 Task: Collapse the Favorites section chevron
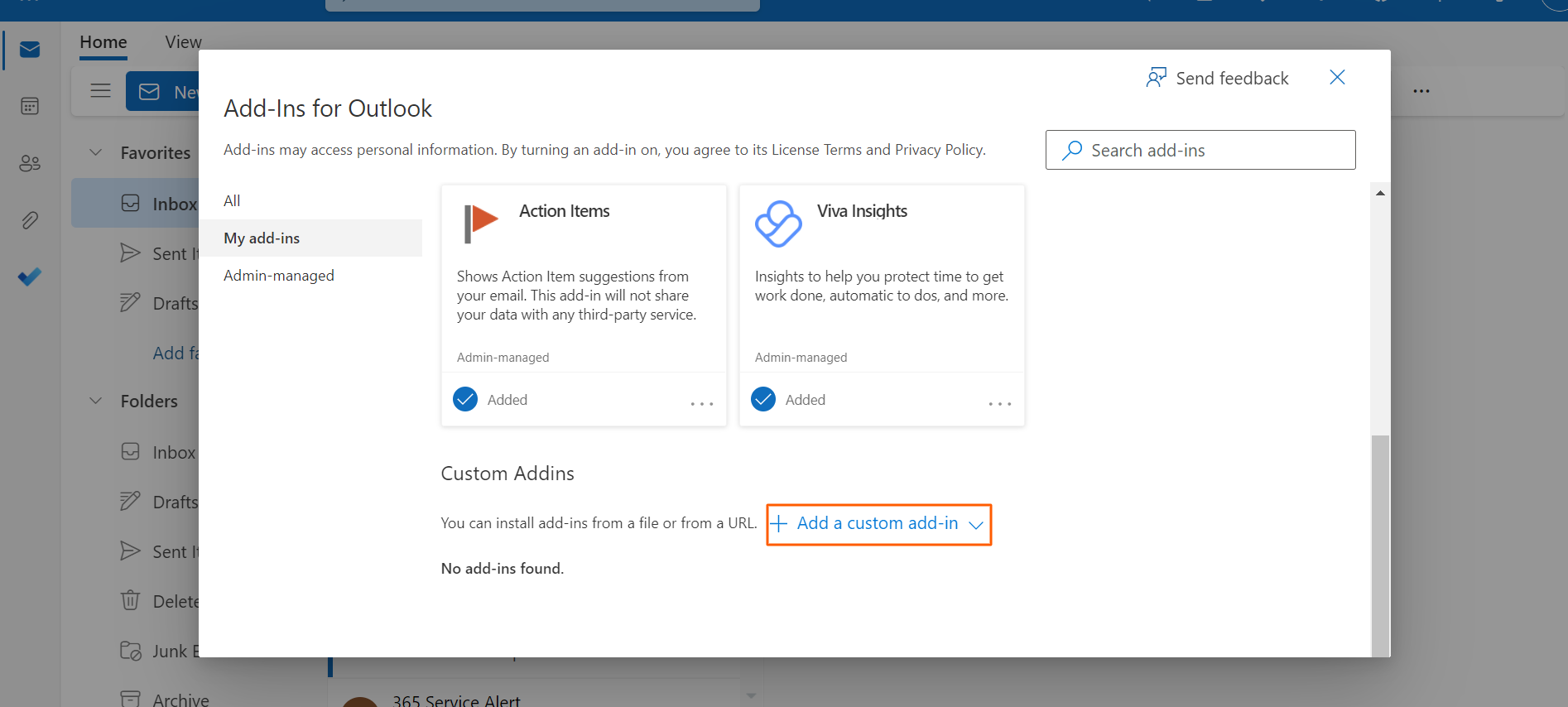point(96,152)
